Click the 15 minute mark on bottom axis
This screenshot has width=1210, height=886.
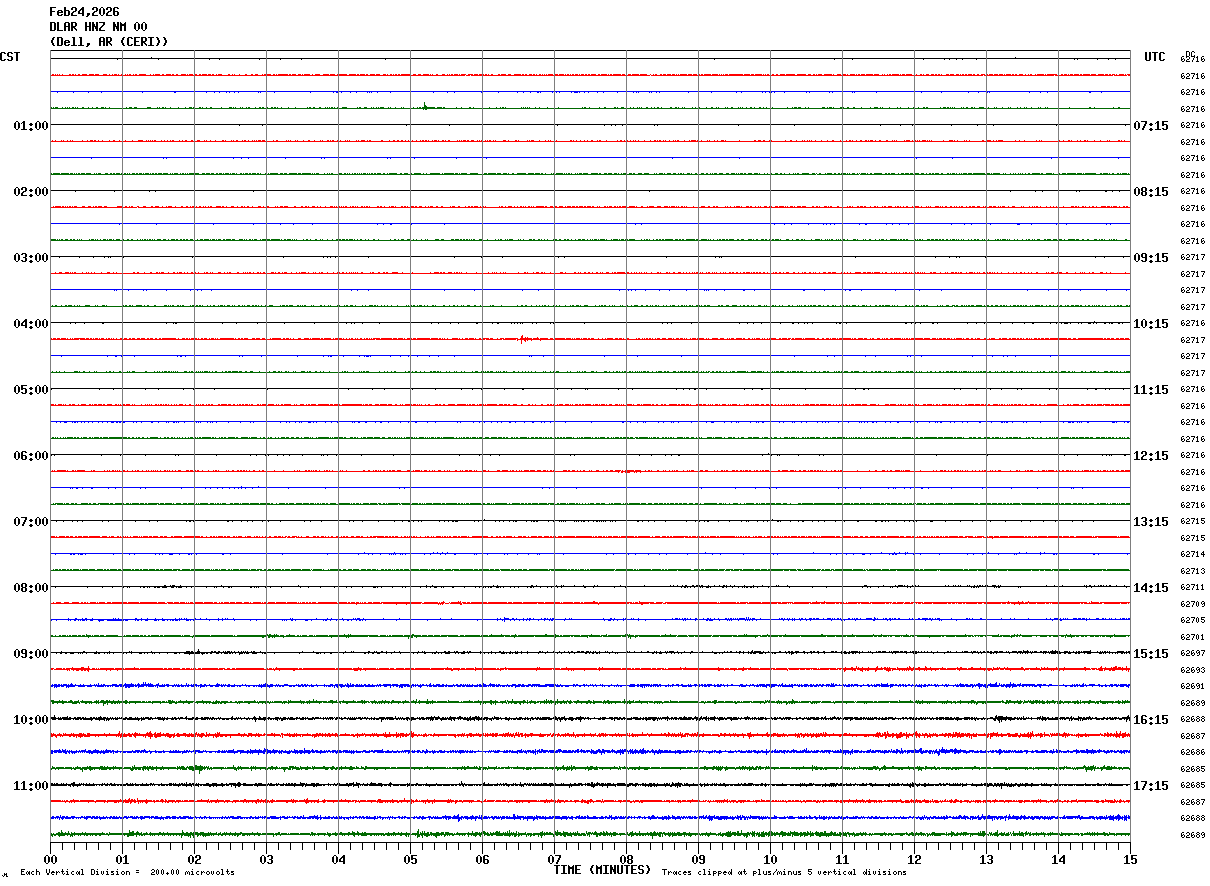(x=1130, y=860)
